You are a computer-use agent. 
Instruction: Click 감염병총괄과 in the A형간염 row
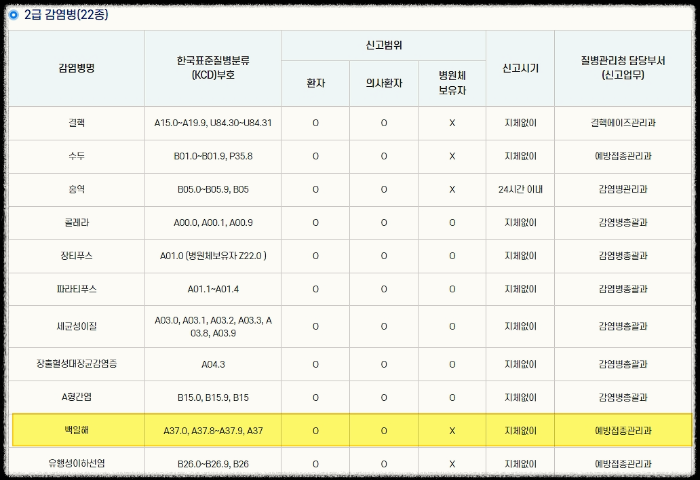point(623,397)
